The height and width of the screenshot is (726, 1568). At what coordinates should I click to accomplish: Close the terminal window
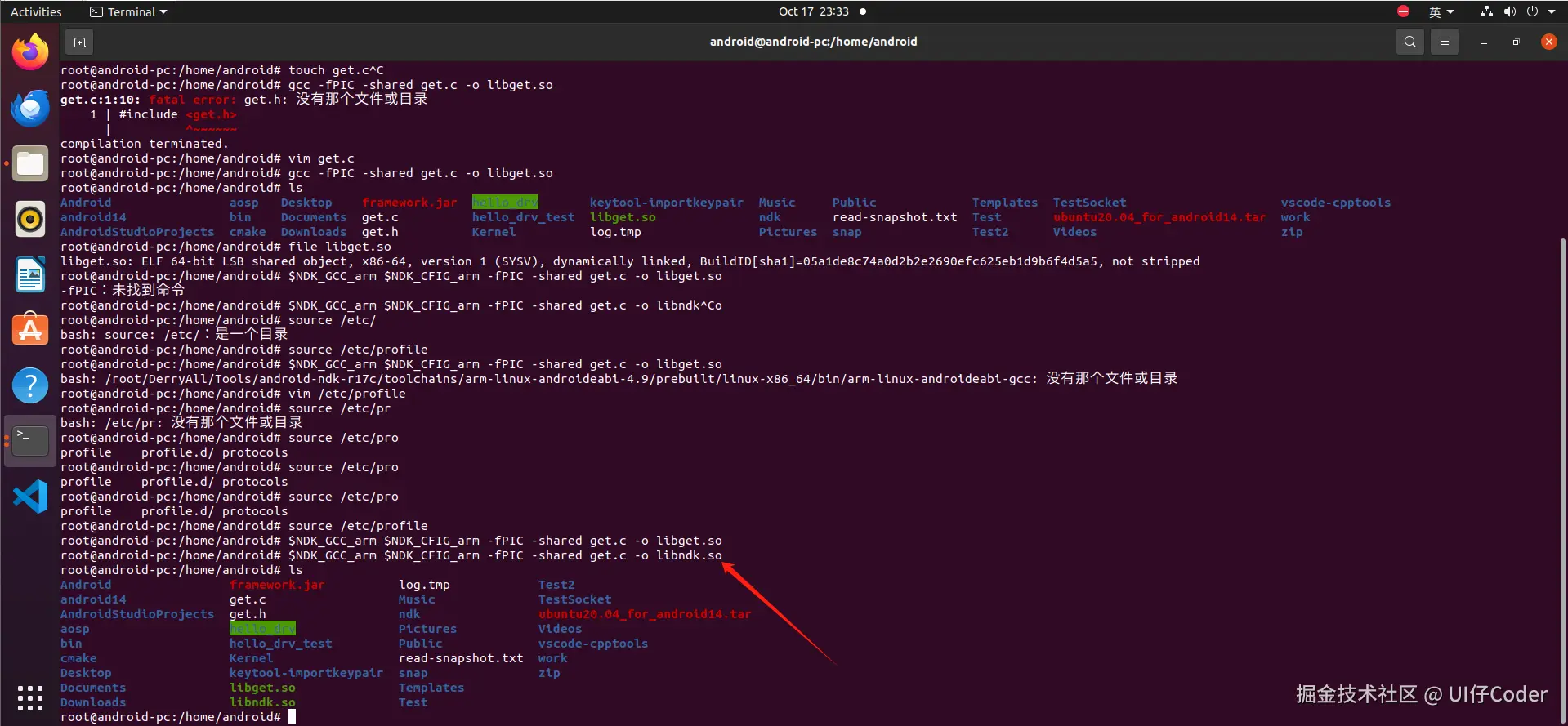click(x=1548, y=42)
